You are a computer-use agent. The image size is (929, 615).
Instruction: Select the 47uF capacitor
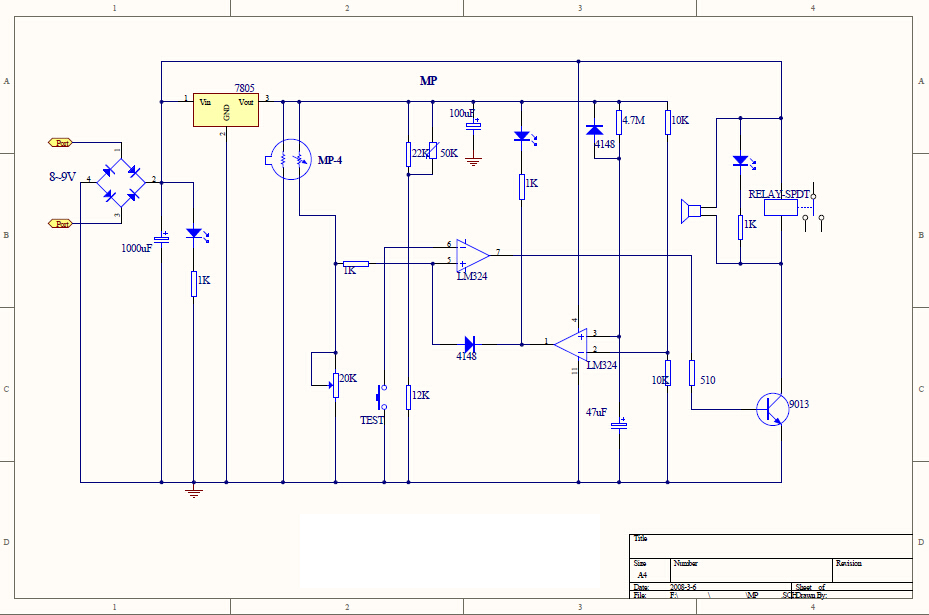620,424
